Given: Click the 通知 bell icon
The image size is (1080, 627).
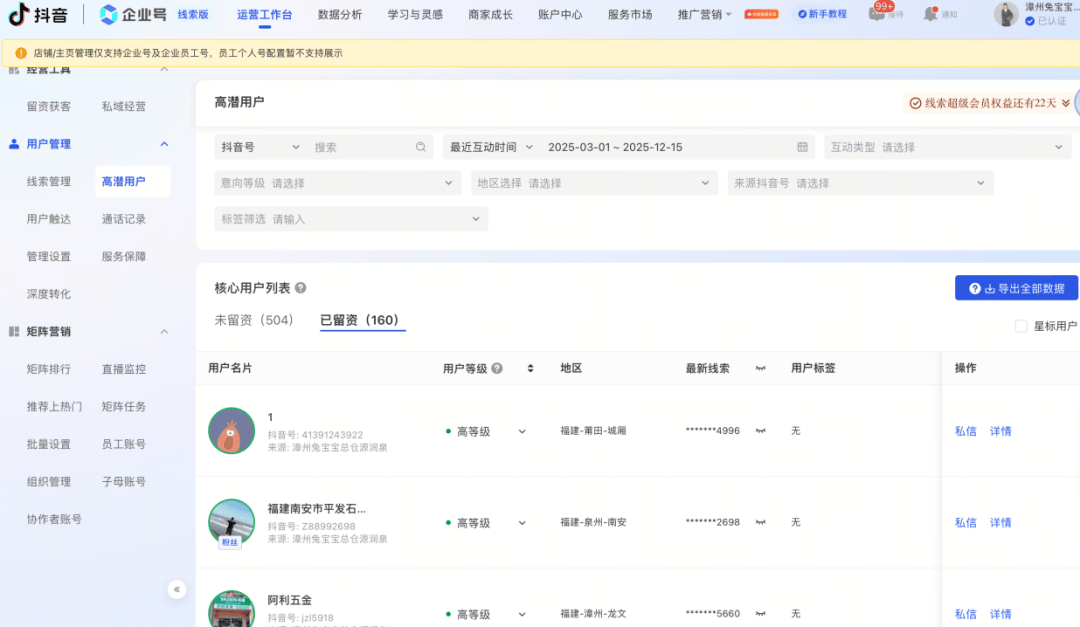Looking at the screenshot, I should tap(931, 12).
